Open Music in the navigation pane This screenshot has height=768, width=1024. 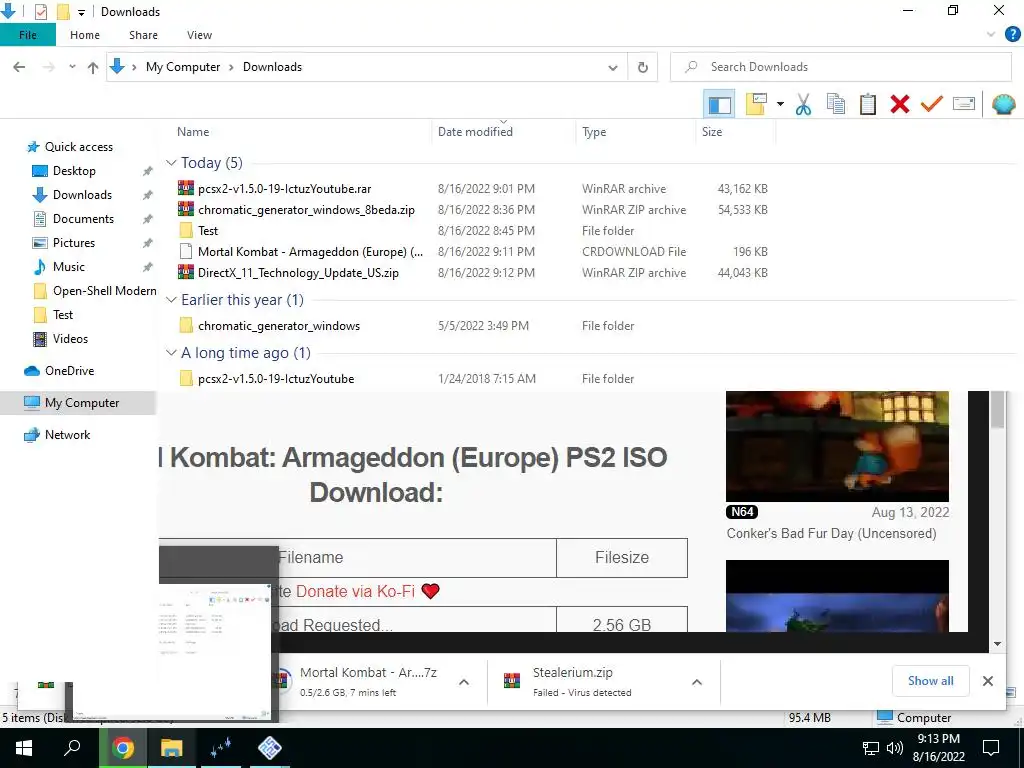[x=69, y=266]
